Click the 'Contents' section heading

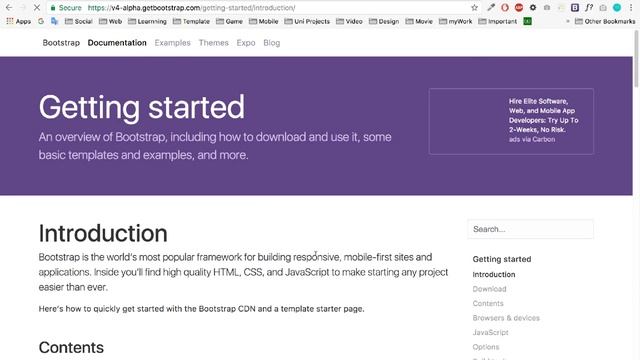coord(71,347)
